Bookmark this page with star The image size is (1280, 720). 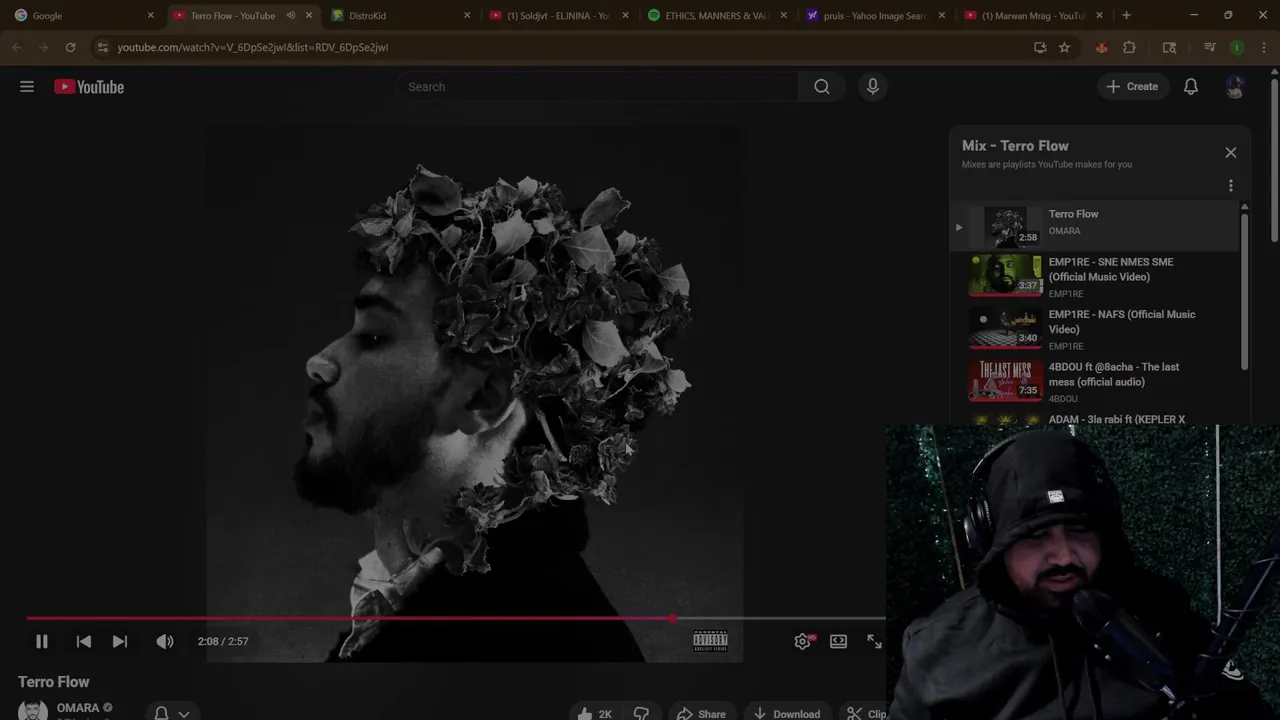point(1065,47)
